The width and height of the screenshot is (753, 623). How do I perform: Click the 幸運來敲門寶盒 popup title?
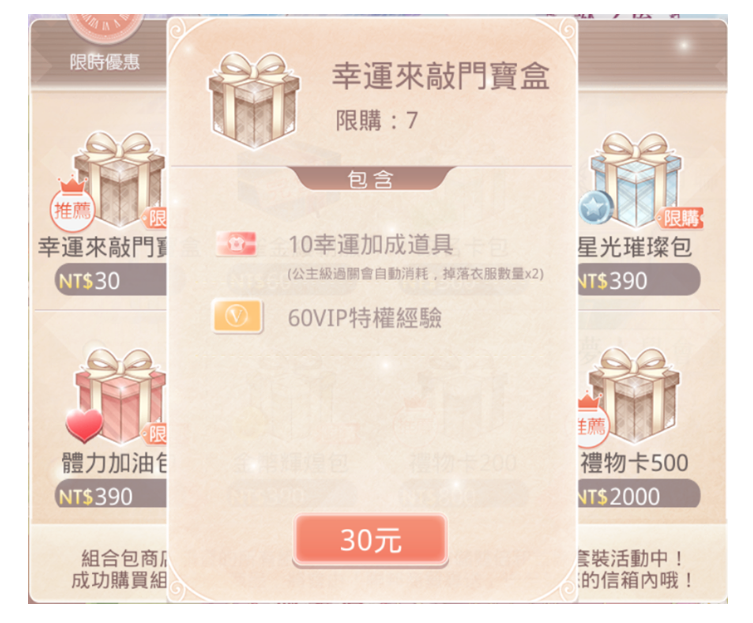tap(440, 76)
